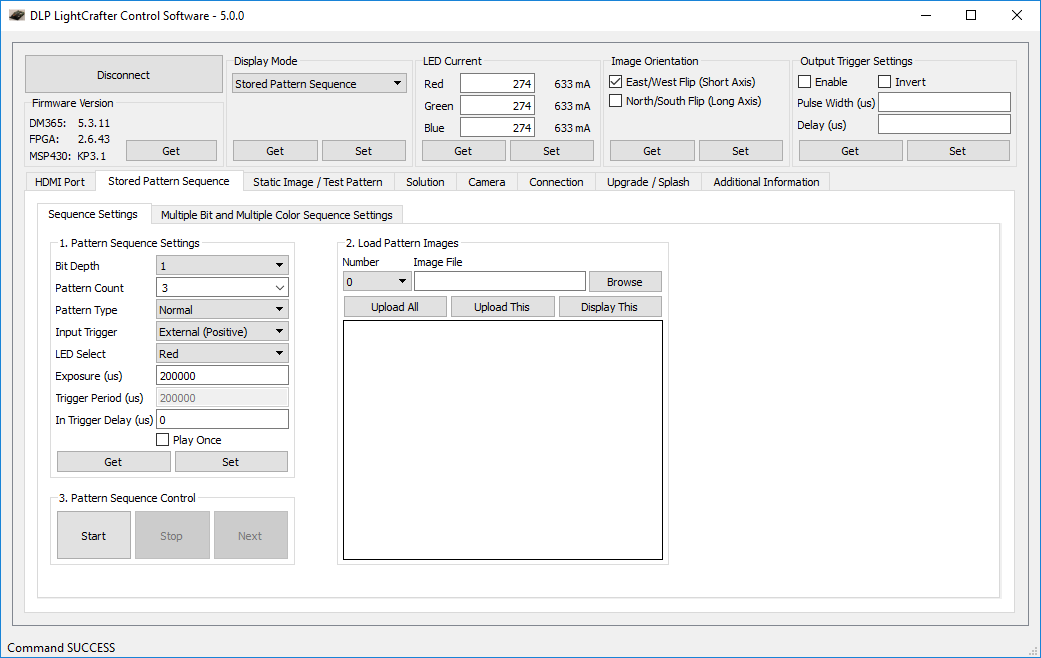The width and height of the screenshot is (1041, 658).
Task: Click the Upload All button
Action: coord(395,307)
